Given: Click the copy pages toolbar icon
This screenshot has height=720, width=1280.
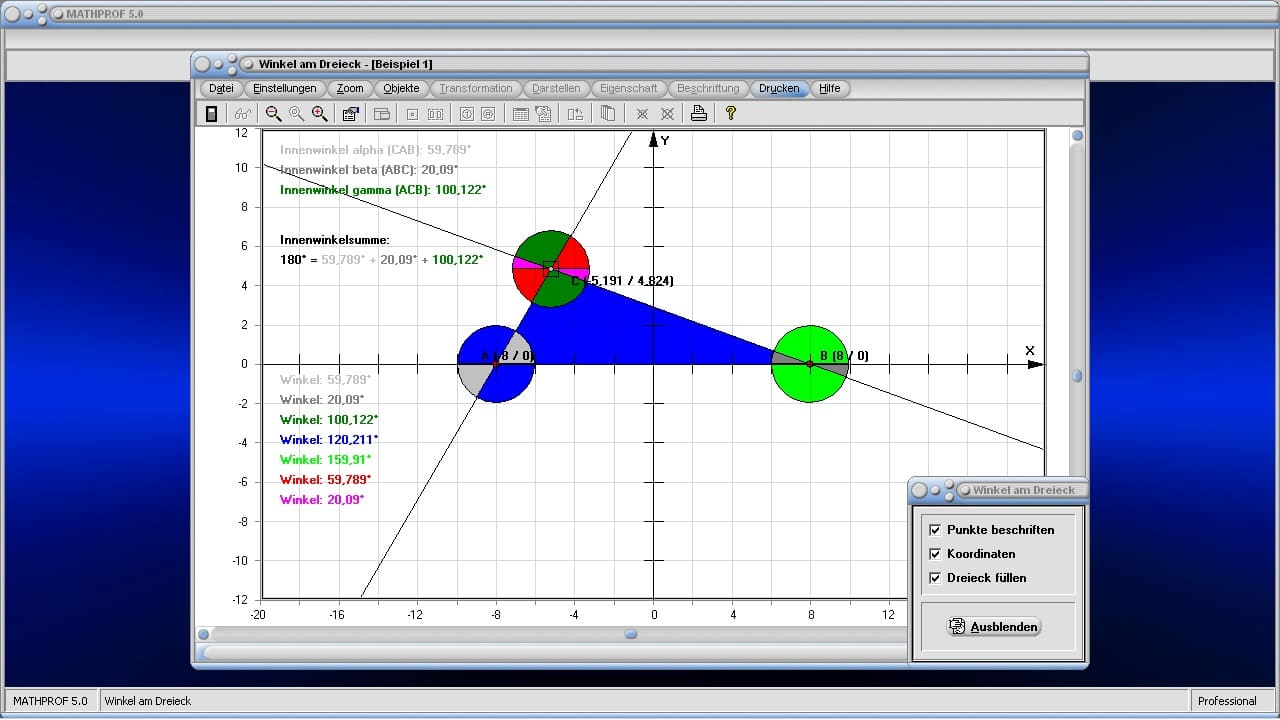Looking at the screenshot, I should coord(607,114).
